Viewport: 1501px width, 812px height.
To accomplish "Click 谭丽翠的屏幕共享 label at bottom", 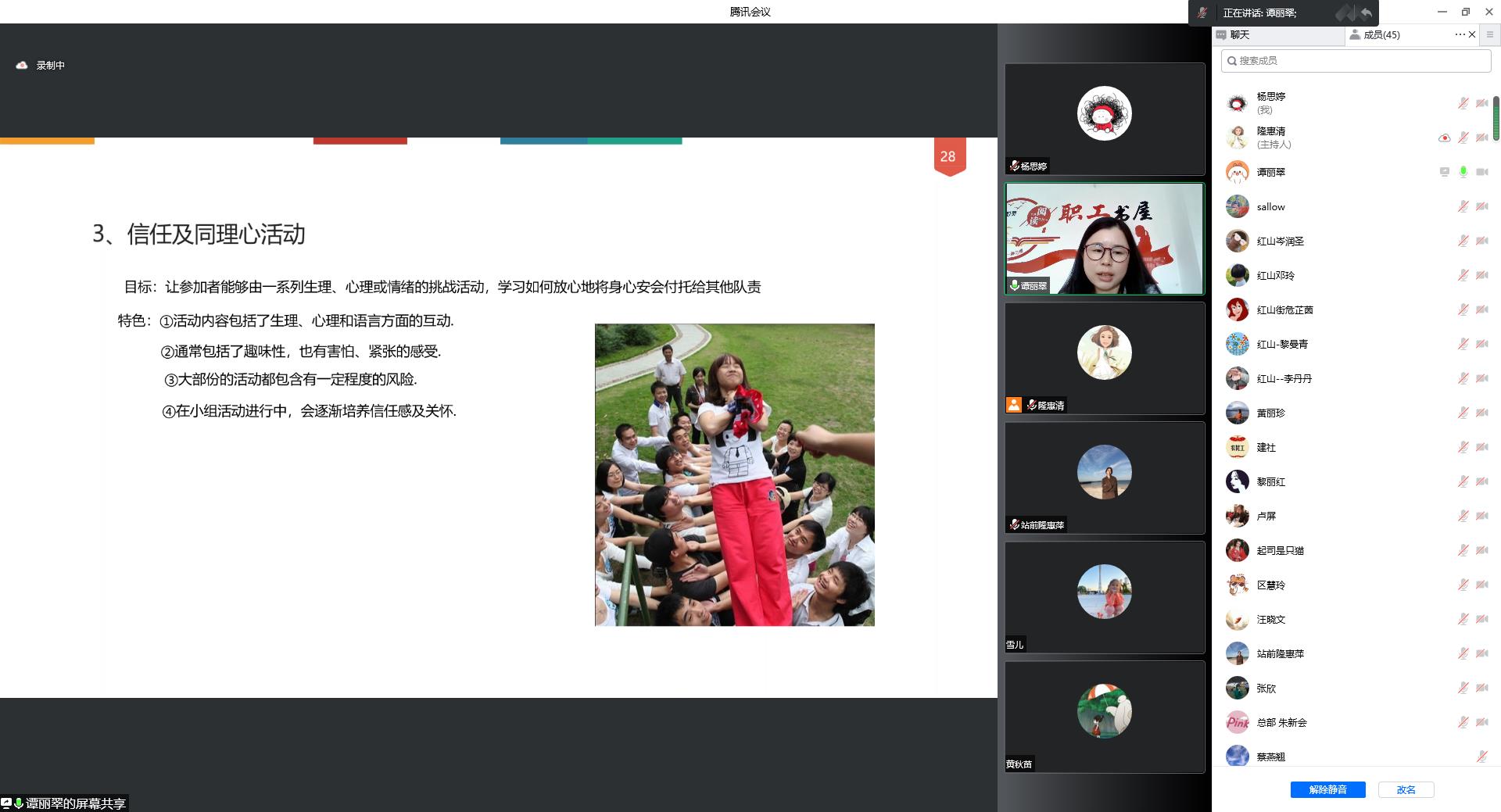I will [64, 803].
